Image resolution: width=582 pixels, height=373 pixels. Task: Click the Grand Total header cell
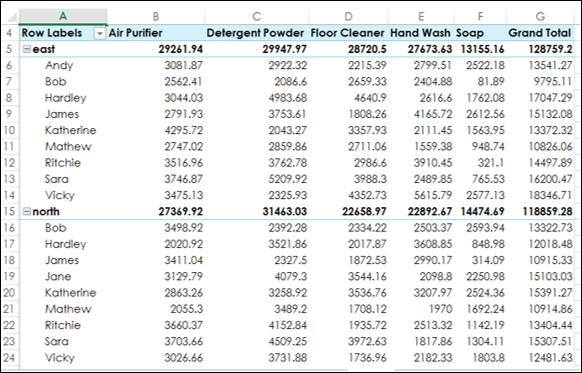click(x=540, y=33)
